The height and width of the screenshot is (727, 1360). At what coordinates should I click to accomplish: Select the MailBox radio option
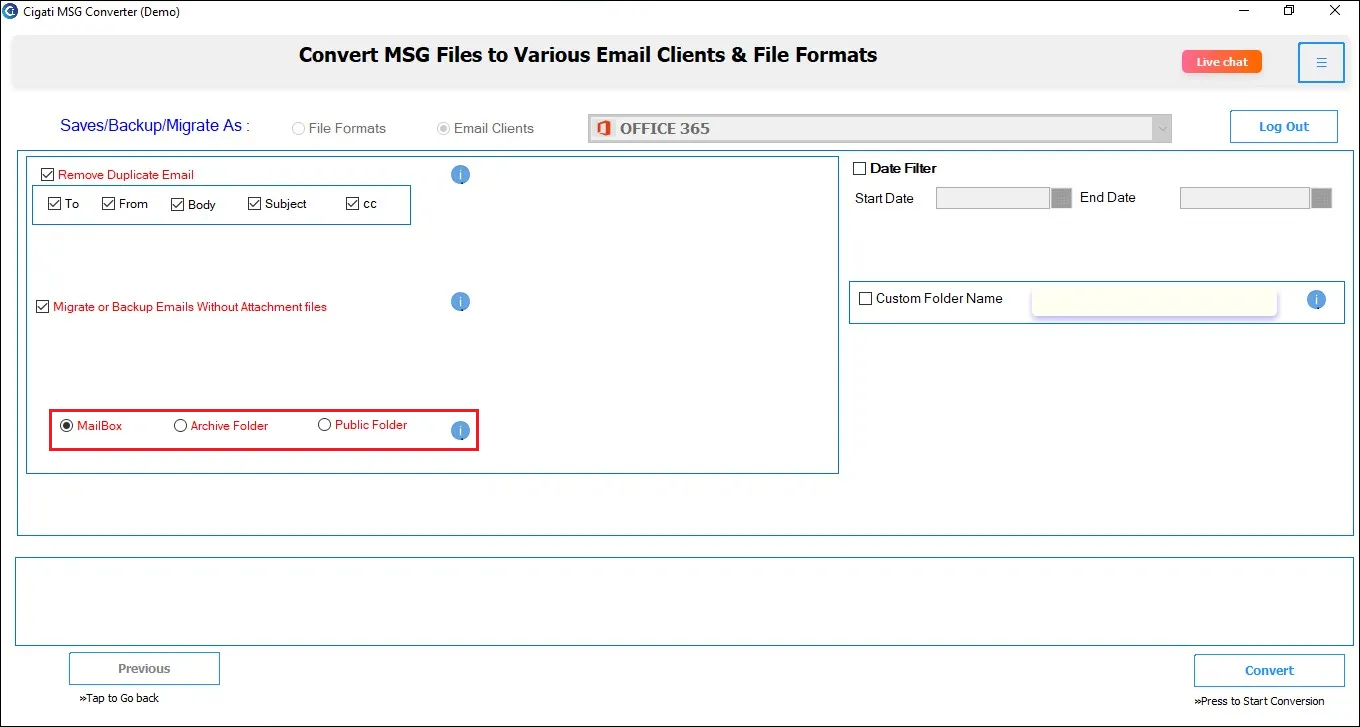pyautogui.click(x=67, y=426)
